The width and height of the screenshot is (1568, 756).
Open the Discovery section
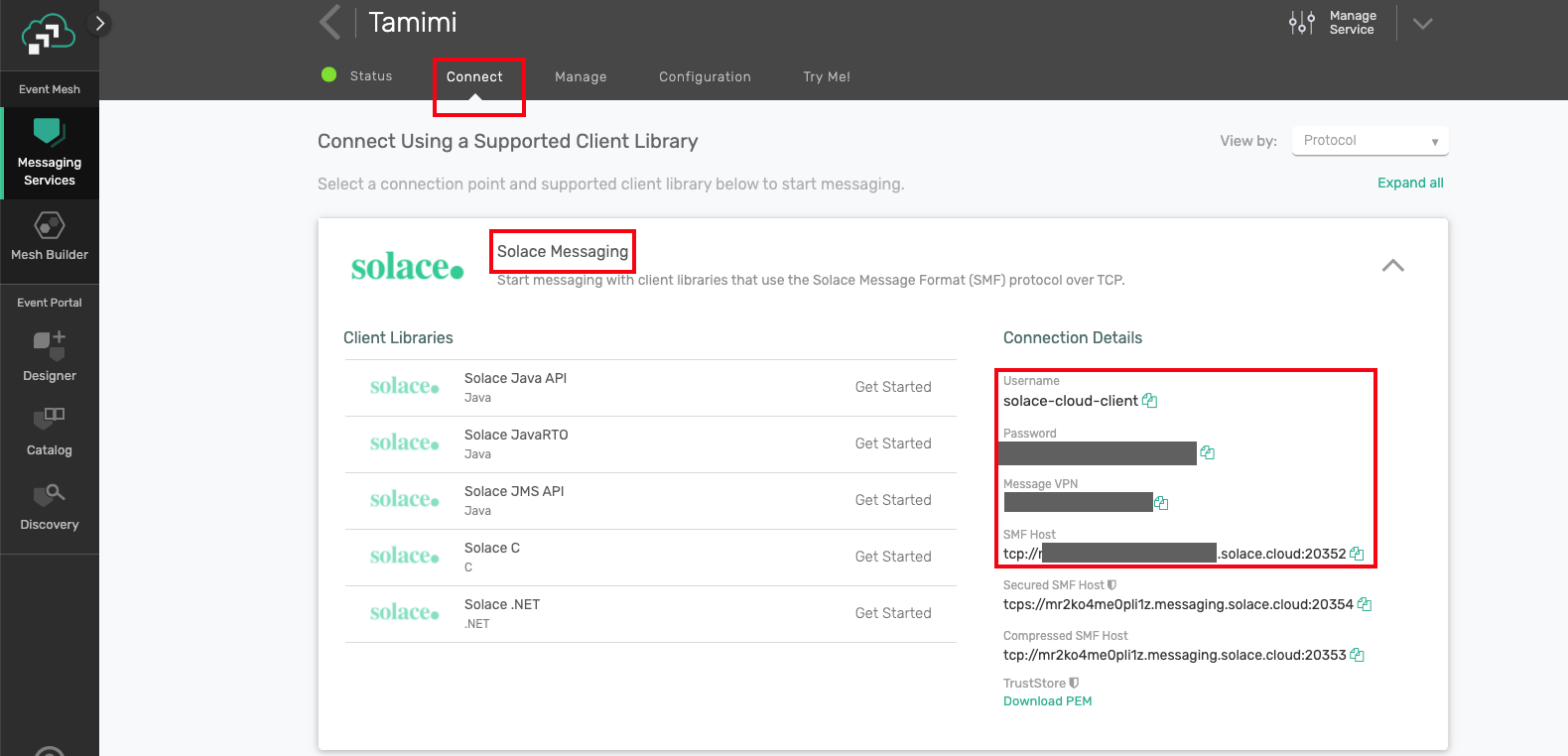[x=50, y=506]
